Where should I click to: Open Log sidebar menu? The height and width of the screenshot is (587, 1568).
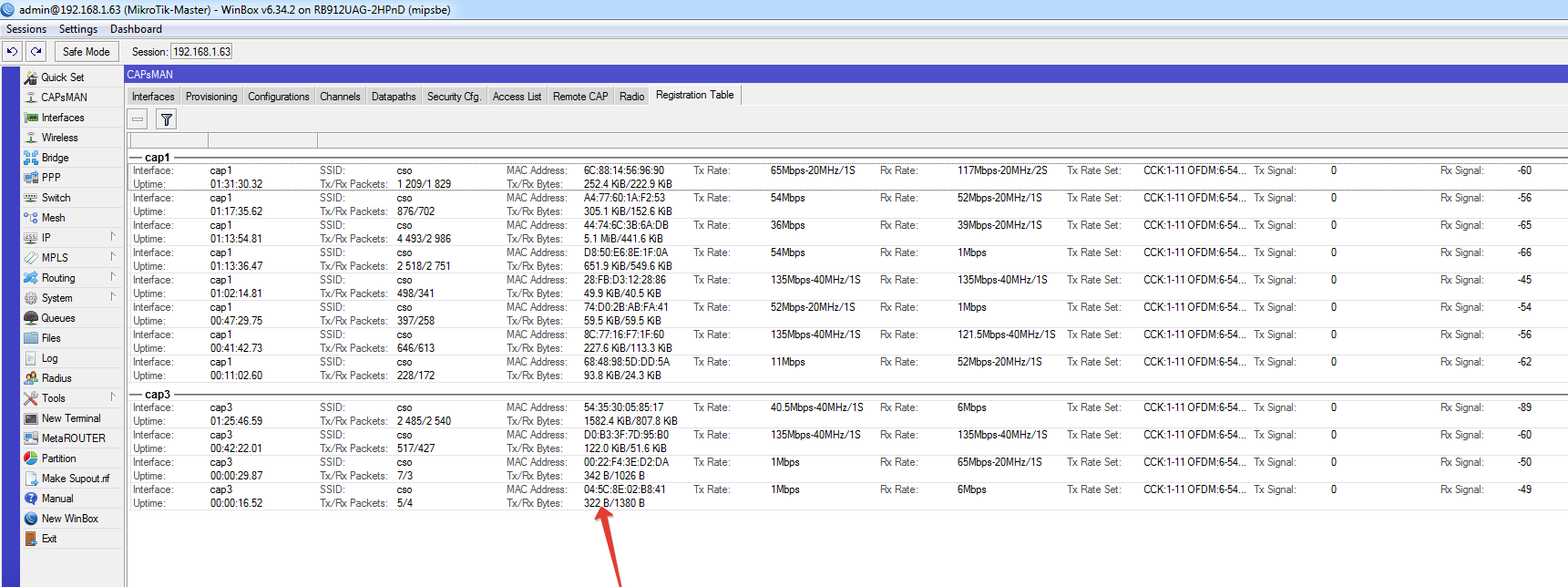(49, 358)
